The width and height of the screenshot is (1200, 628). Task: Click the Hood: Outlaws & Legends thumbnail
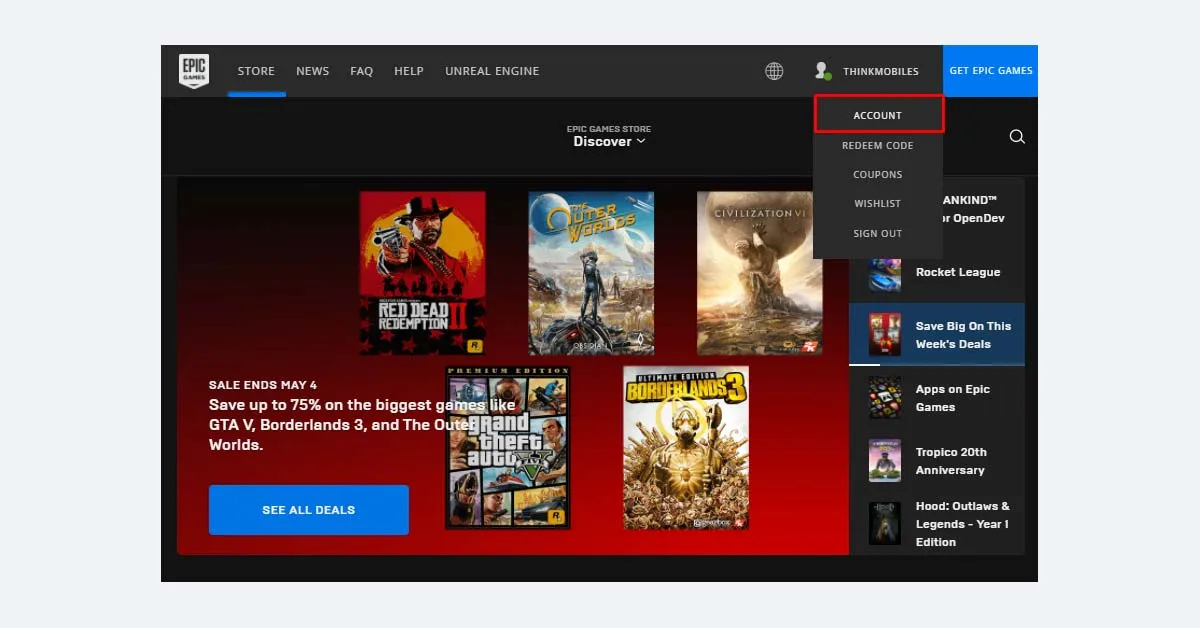click(884, 524)
